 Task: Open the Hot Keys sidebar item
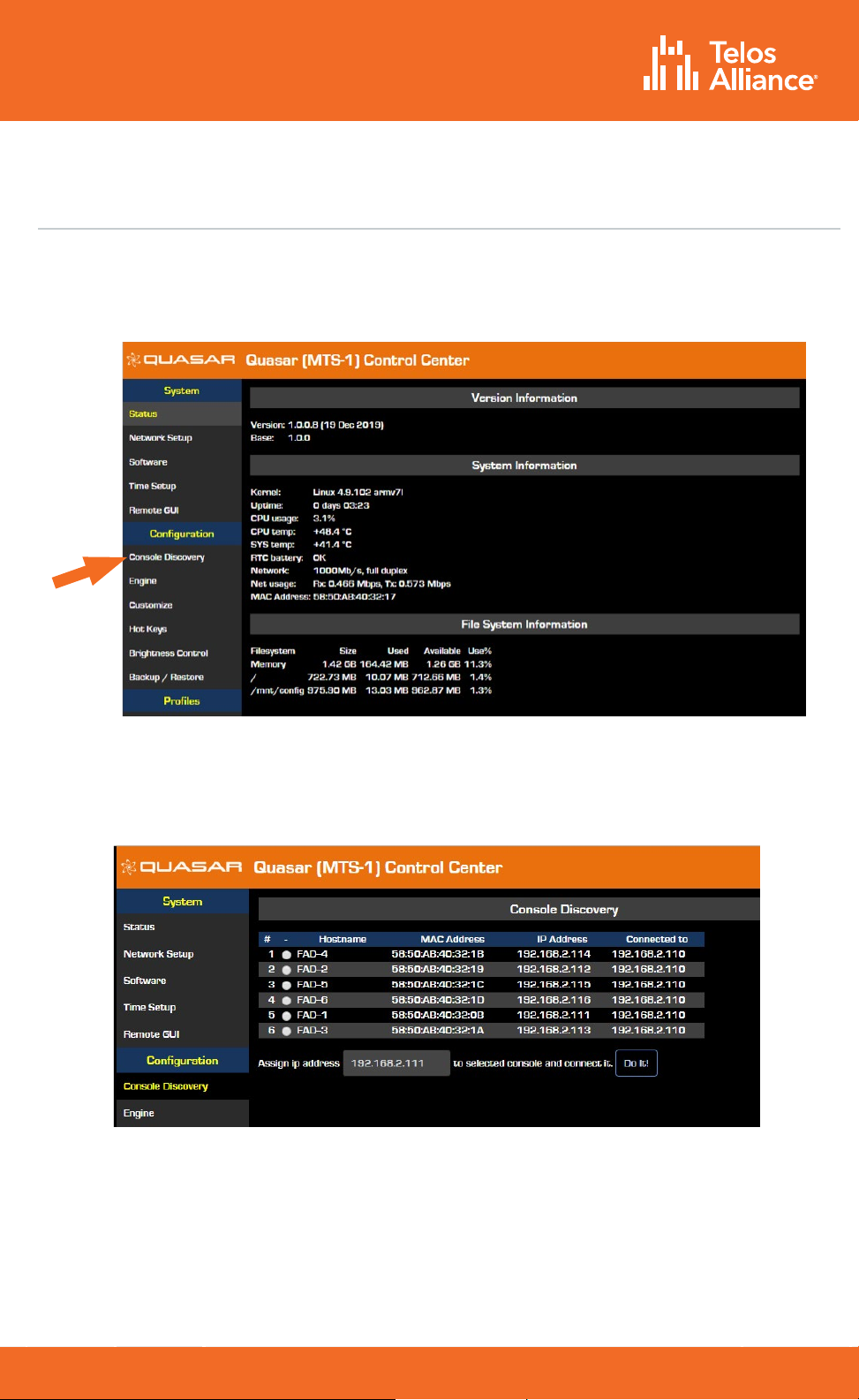[x=148, y=629]
